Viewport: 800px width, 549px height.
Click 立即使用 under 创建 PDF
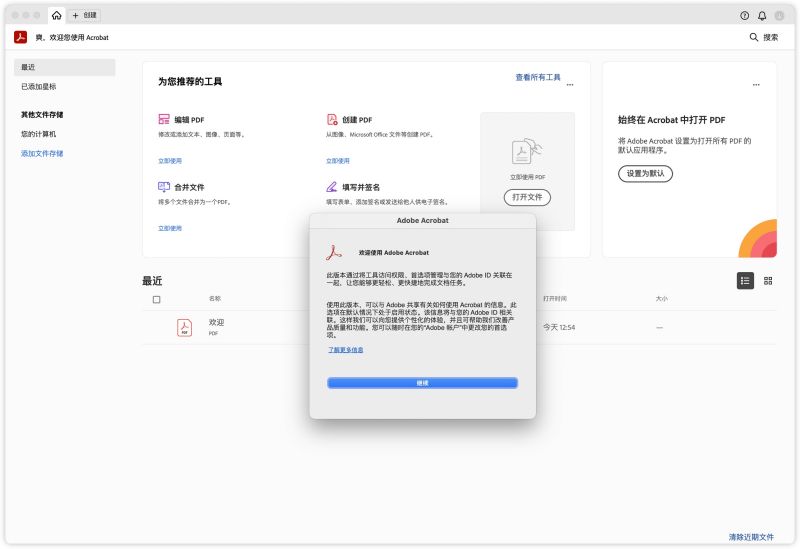[338, 161]
